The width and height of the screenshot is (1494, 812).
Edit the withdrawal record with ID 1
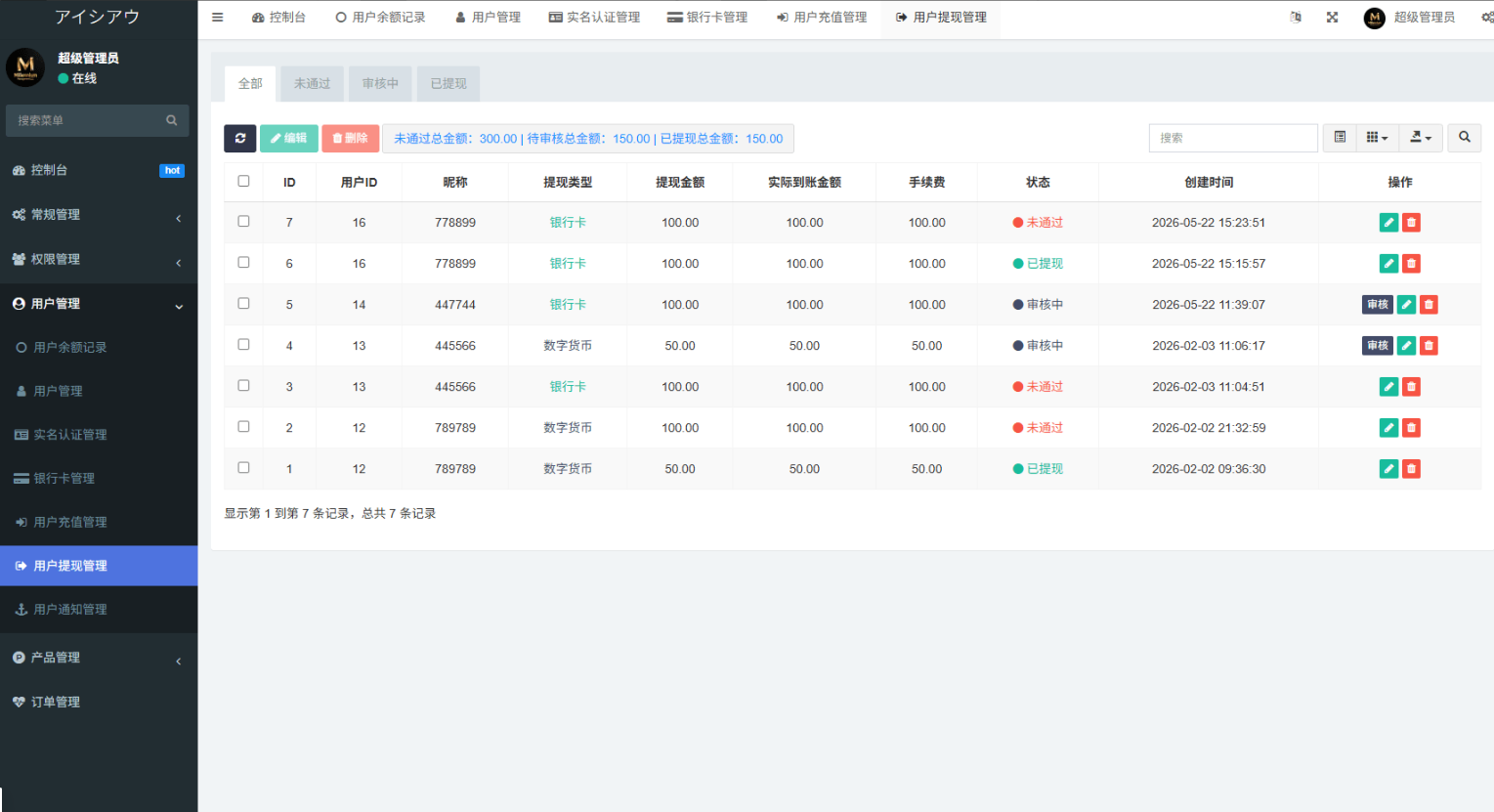[1388, 469]
